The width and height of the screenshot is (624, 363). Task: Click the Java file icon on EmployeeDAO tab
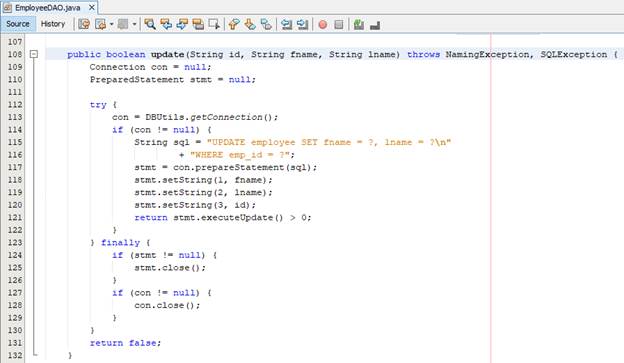7,8
